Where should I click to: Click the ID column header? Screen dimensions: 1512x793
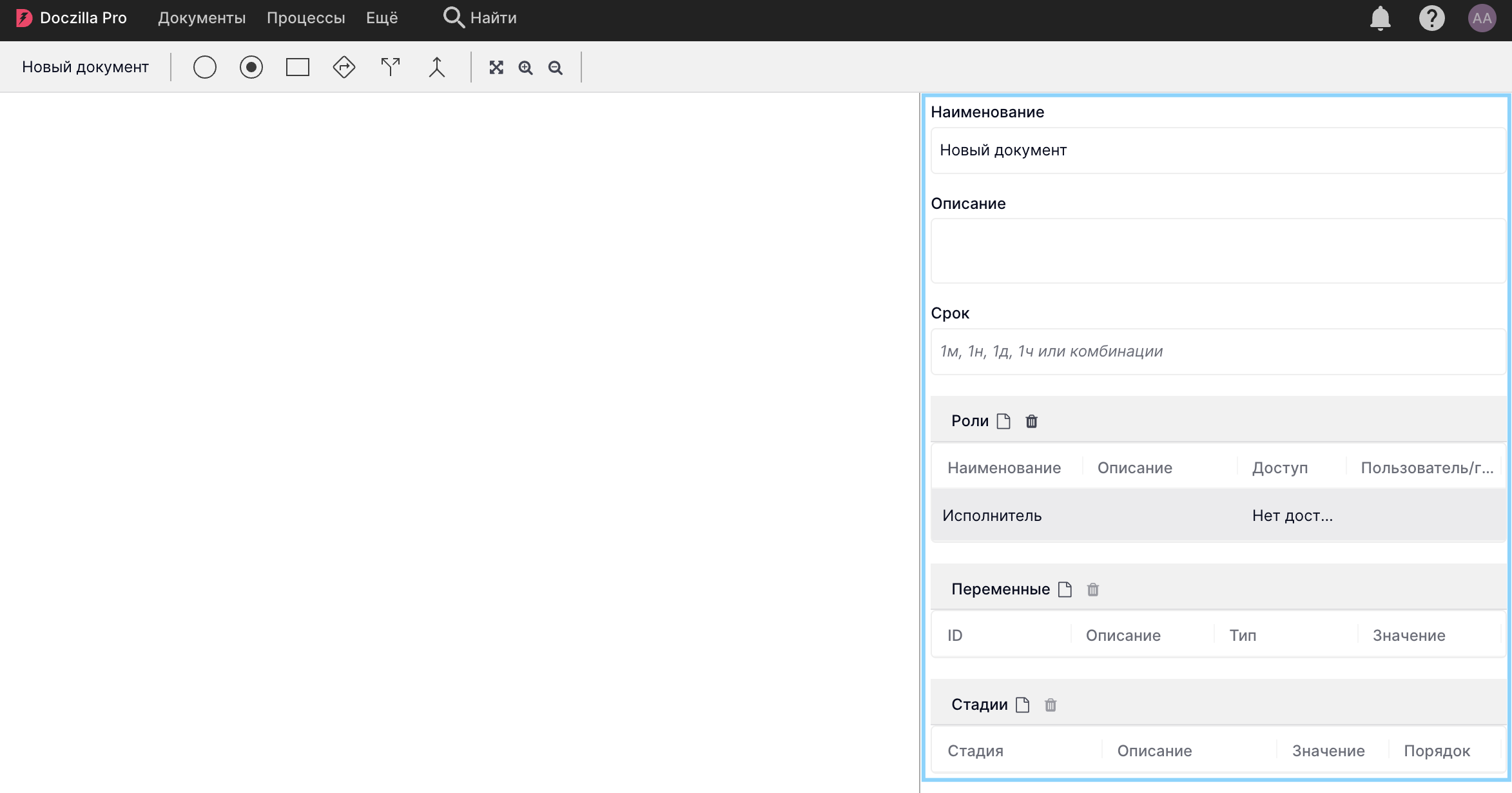(x=955, y=636)
